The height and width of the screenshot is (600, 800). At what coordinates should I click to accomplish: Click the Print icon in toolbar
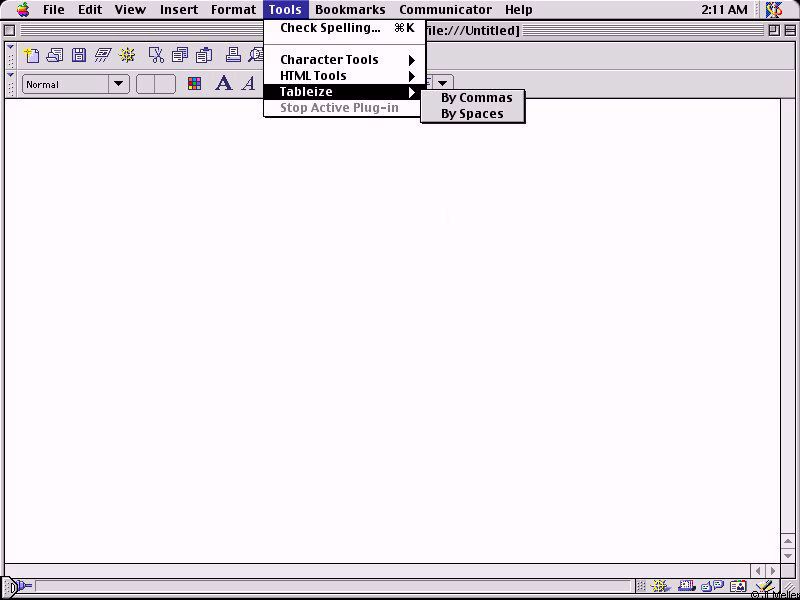(x=233, y=56)
